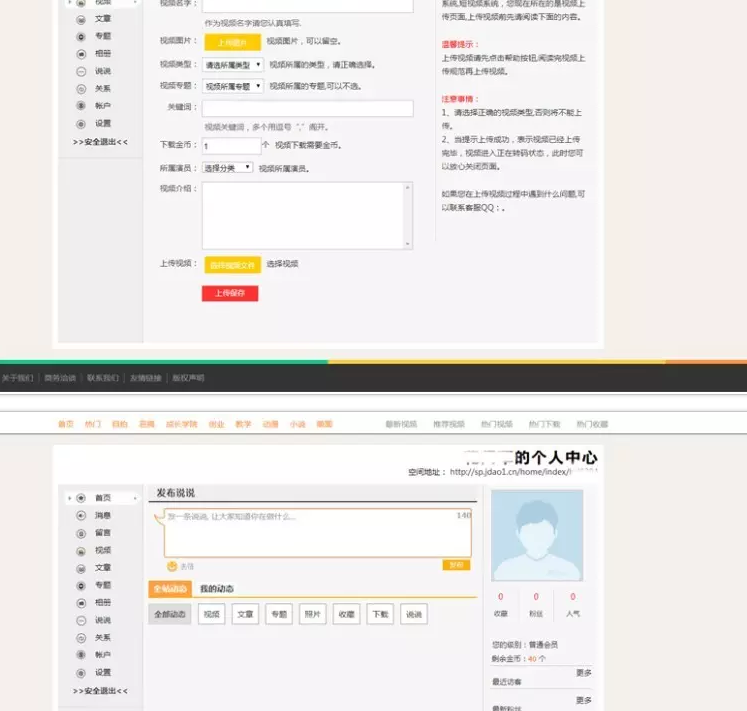
Task: Open the 选择分类 actor category dropdown
Action: tap(227, 168)
